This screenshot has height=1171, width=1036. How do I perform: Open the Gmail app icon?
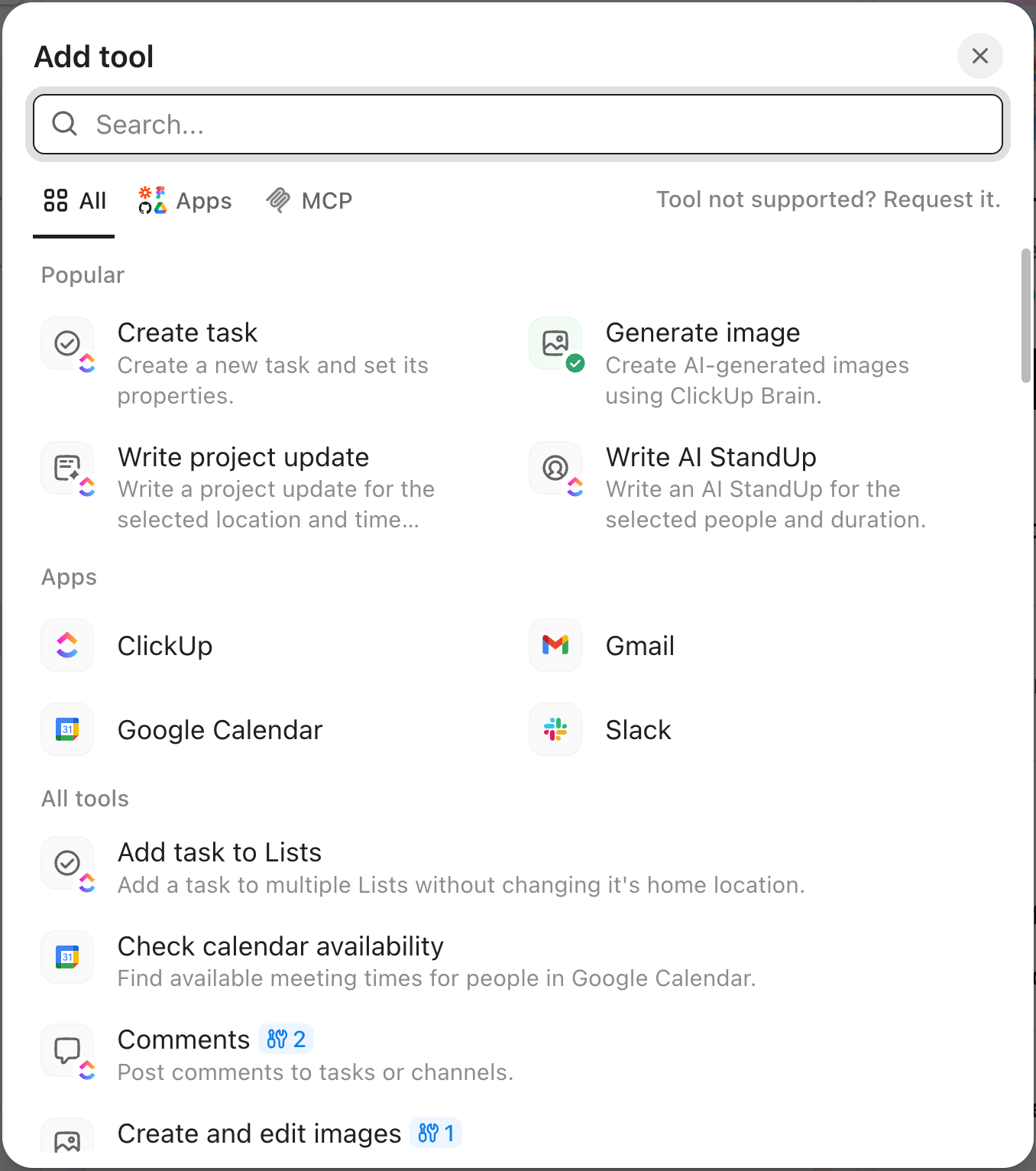[555, 645]
